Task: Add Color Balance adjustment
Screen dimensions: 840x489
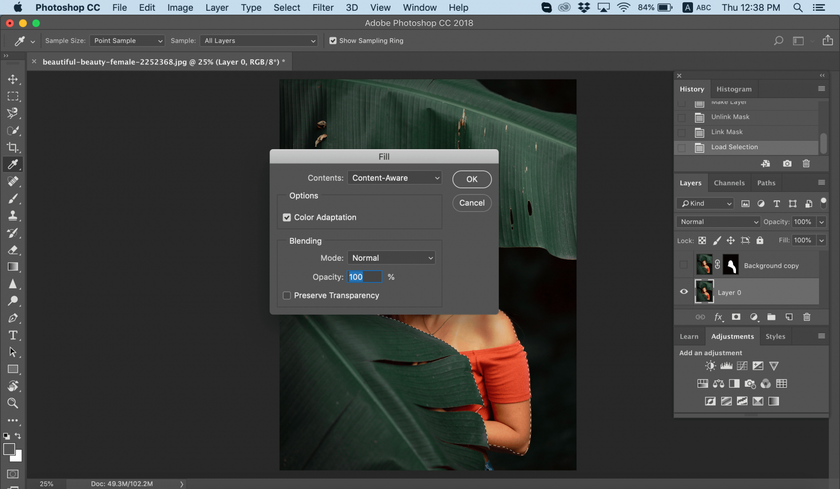Action: [x=718, y=383]
